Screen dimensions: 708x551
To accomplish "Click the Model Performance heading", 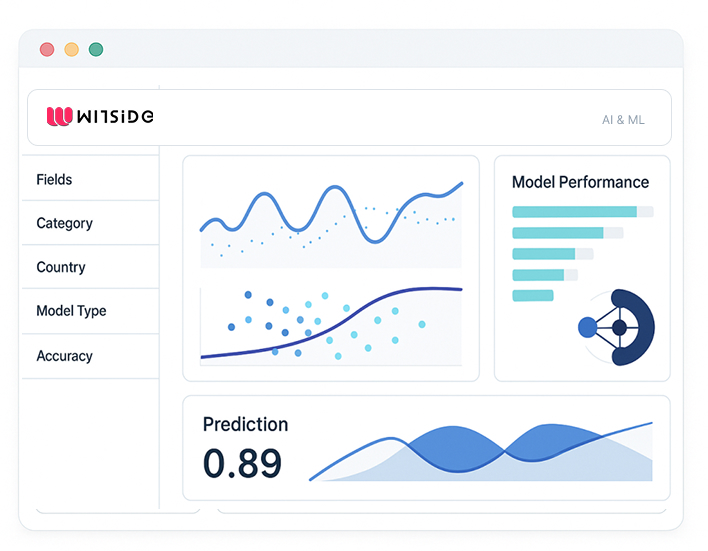I will tap(580, 182).
